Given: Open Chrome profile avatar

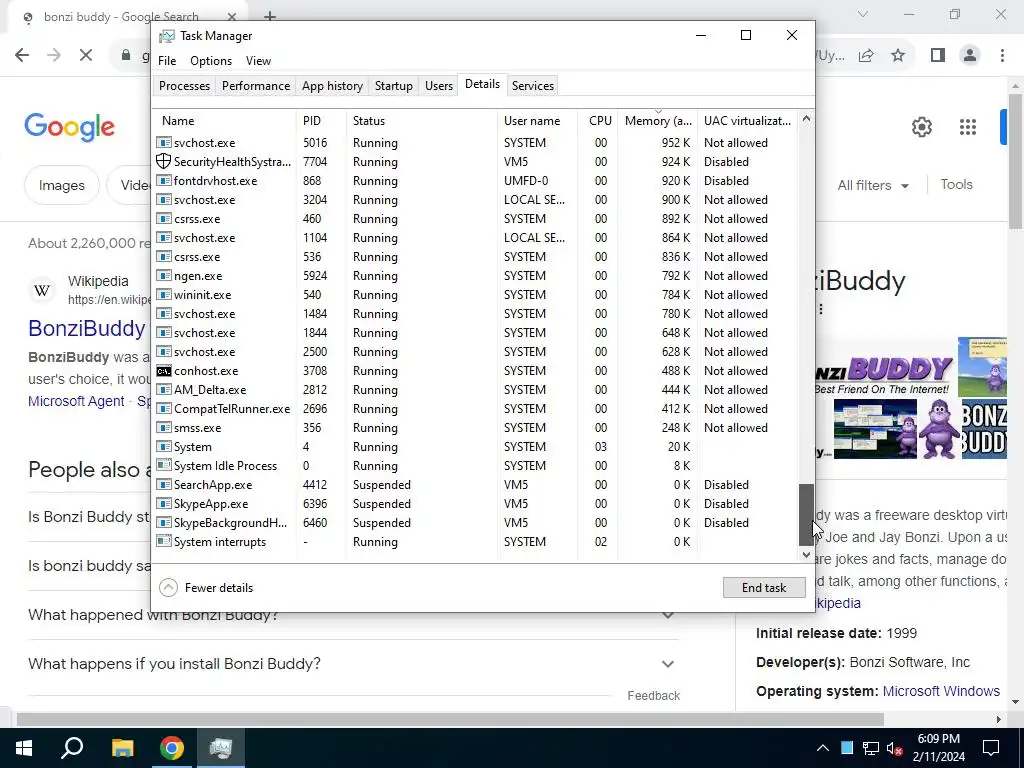Looking at the screenshot, I should 970,56.
